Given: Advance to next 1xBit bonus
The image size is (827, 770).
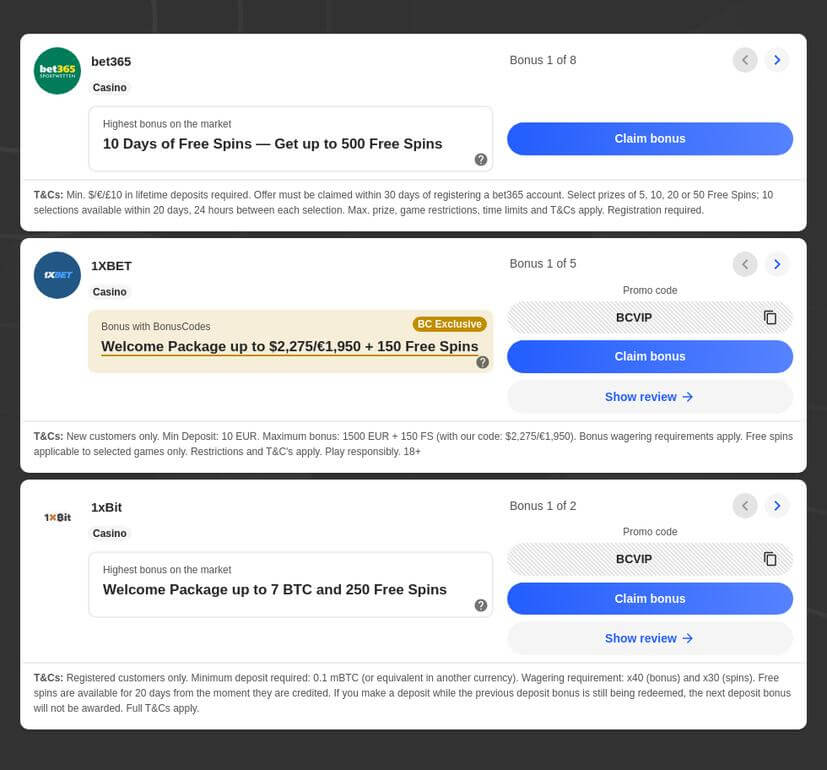Looking at the screenshot, I should pyautogui.click(x=777, y=506).
